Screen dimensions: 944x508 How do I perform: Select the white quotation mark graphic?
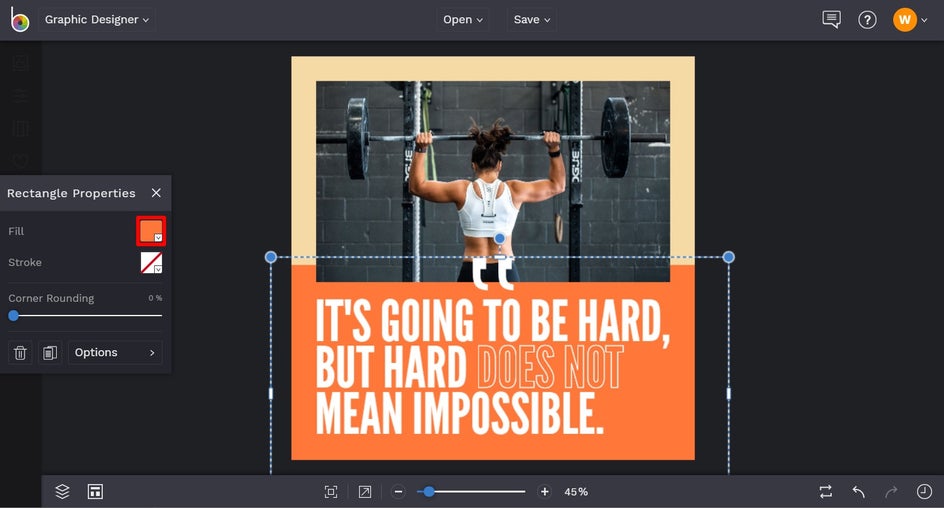(x=492, y=274)
